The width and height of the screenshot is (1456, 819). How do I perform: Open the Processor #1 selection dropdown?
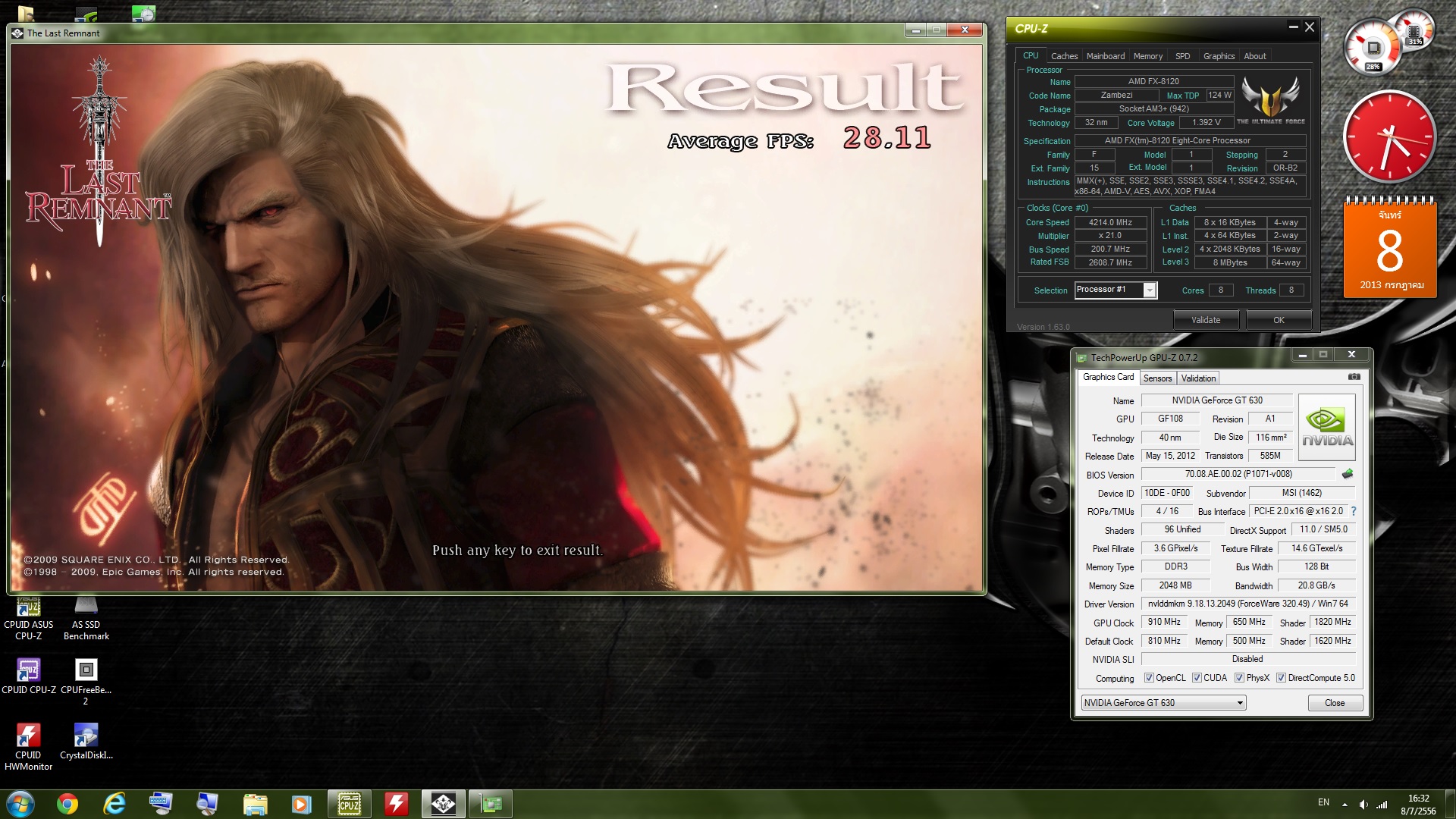tap(1150, 290)
